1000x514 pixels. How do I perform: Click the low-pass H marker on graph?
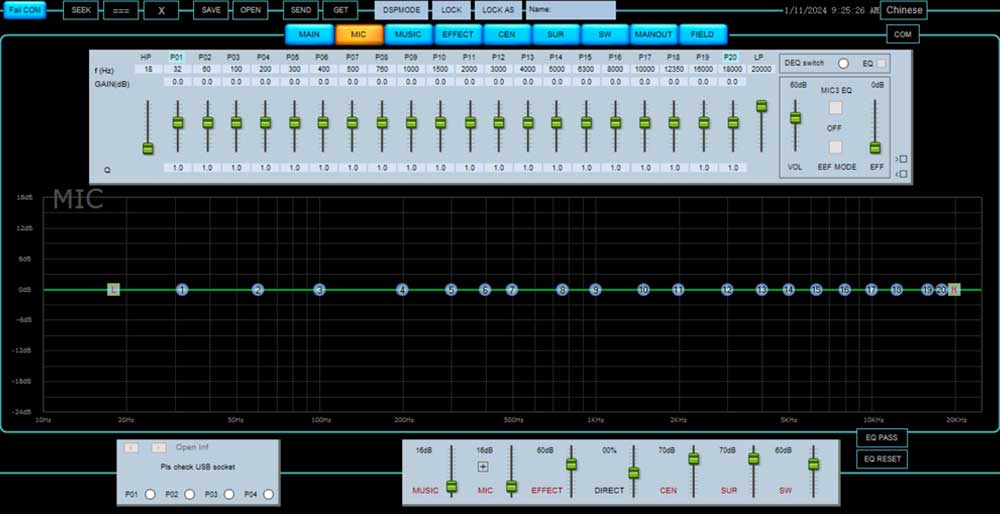954,290
